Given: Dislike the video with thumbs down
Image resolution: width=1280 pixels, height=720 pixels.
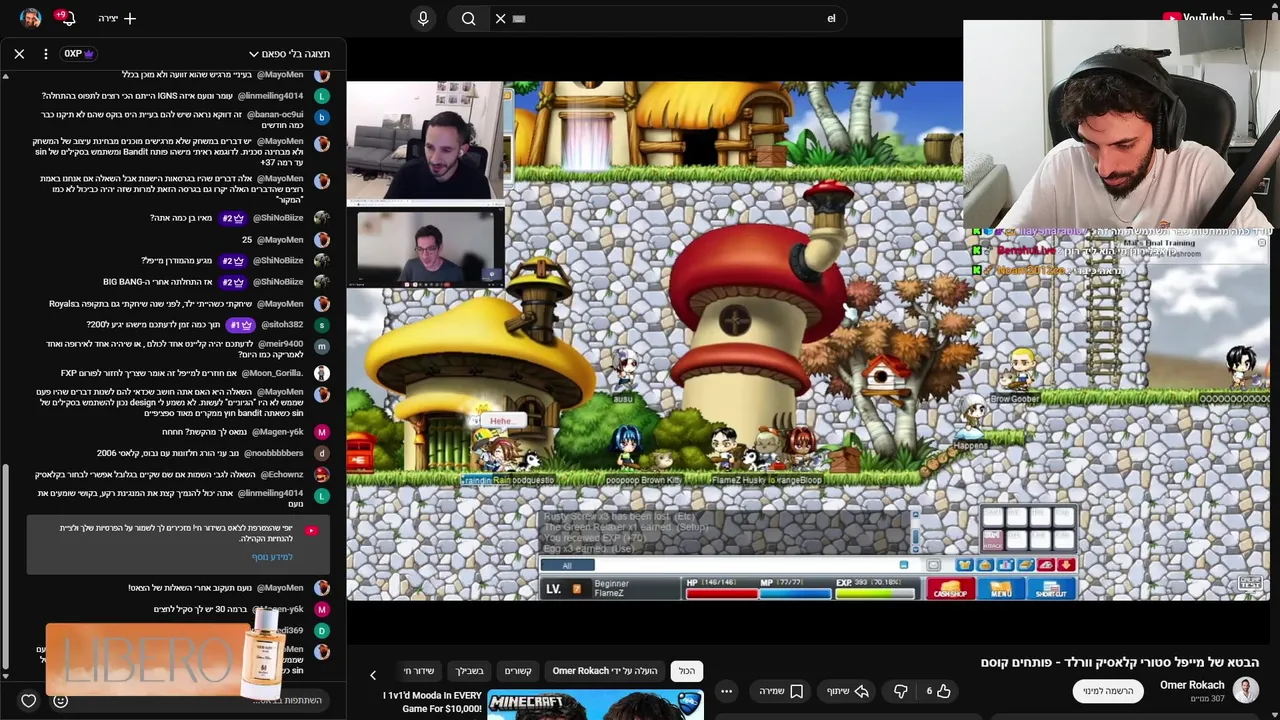Looking at the screenshot, I should (900, 691).
